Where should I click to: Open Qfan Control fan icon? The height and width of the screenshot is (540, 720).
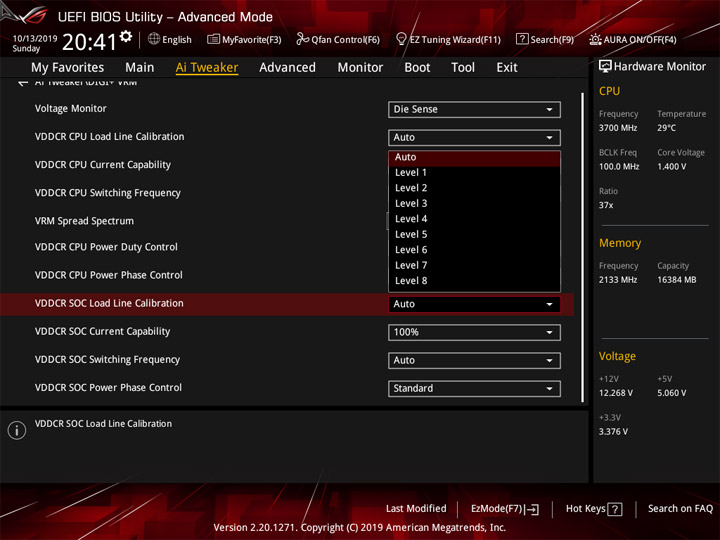[302, 39]
